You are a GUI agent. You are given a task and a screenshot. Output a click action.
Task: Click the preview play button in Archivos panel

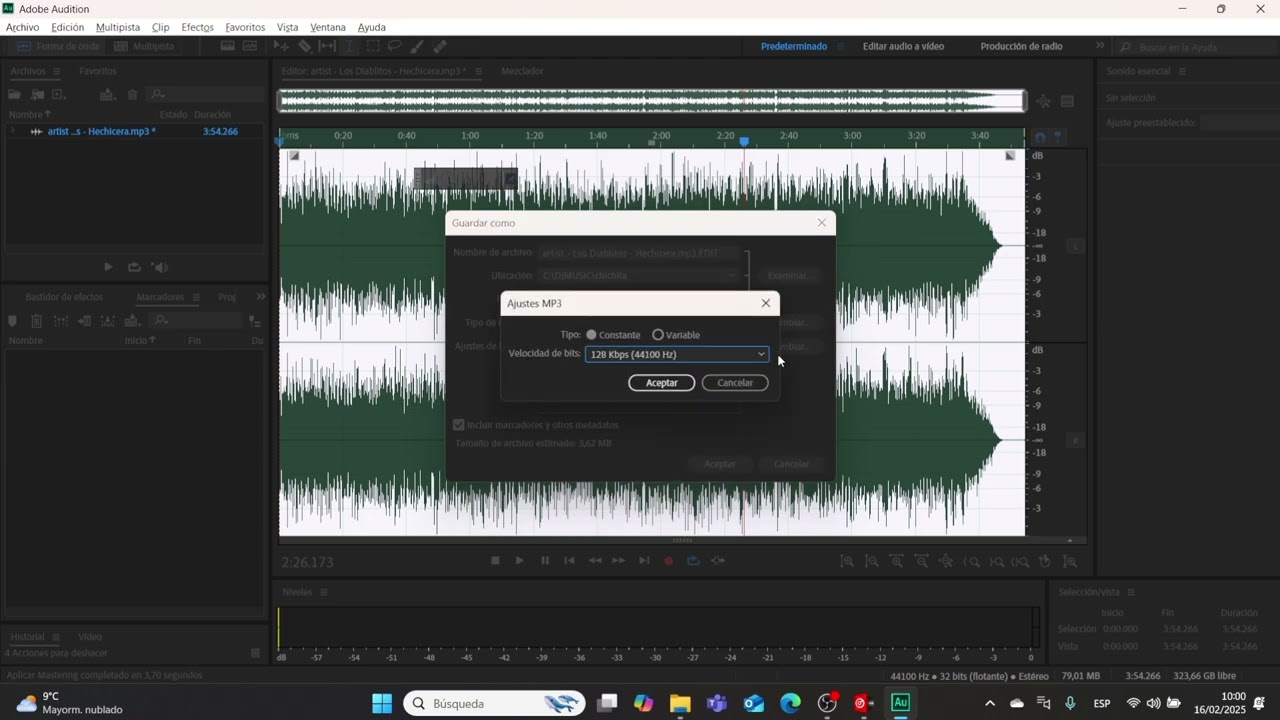[x=108, y=267]
